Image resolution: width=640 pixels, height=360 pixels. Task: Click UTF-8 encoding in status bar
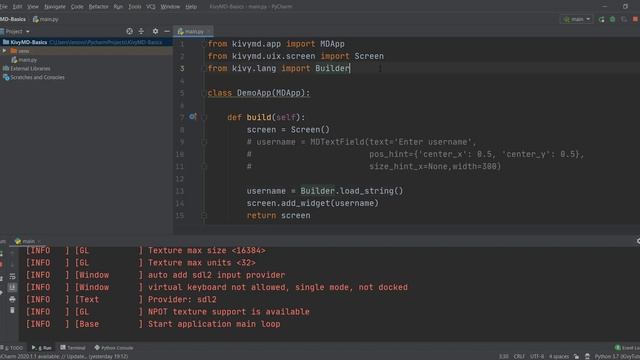(x=536, y=356)
